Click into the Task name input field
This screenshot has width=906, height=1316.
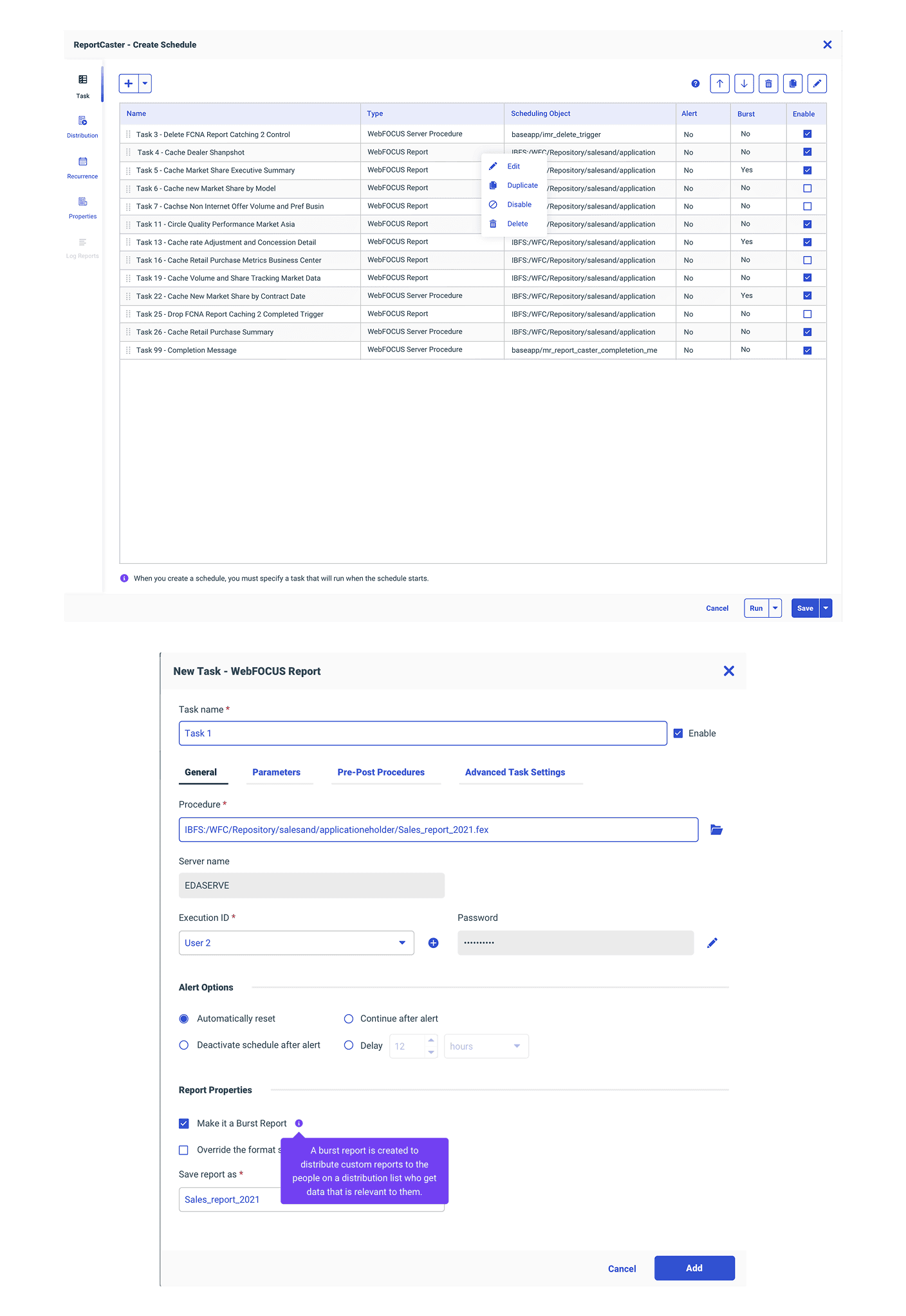coord(422,734)
